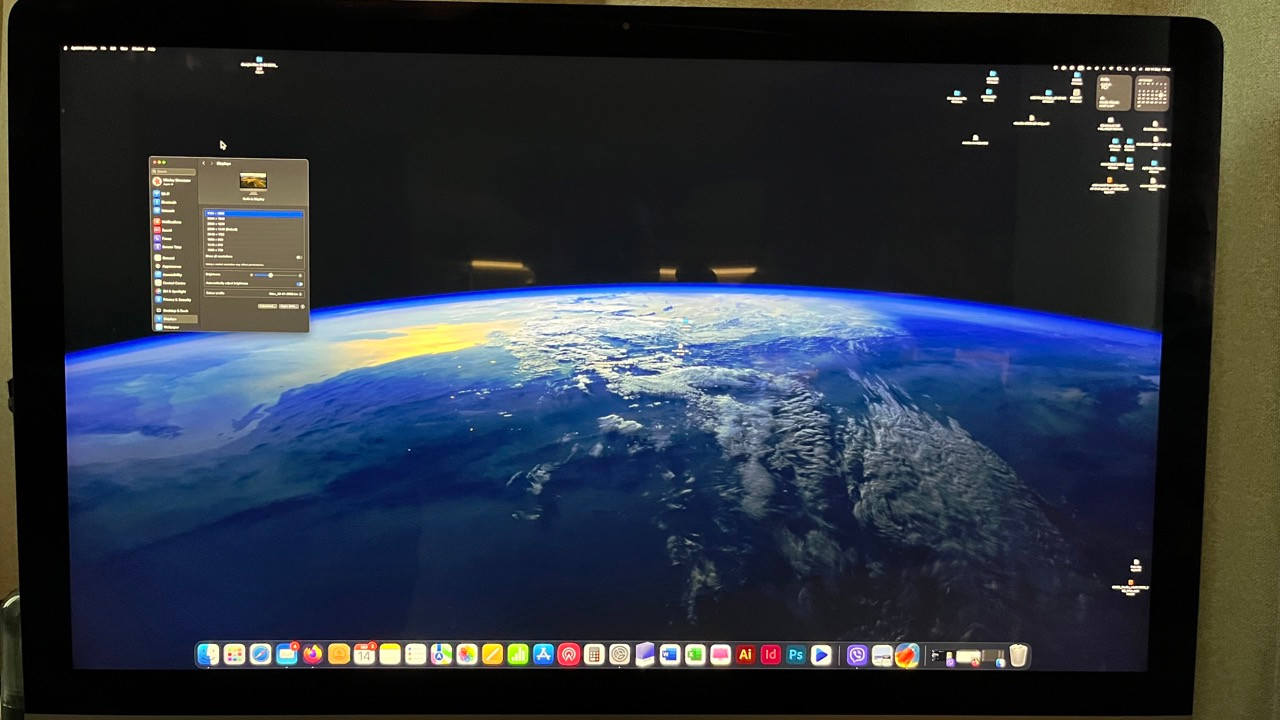Click the Advanced… button in Displays
This screenshot has height=720, width=1280.
tap(266, 306)
